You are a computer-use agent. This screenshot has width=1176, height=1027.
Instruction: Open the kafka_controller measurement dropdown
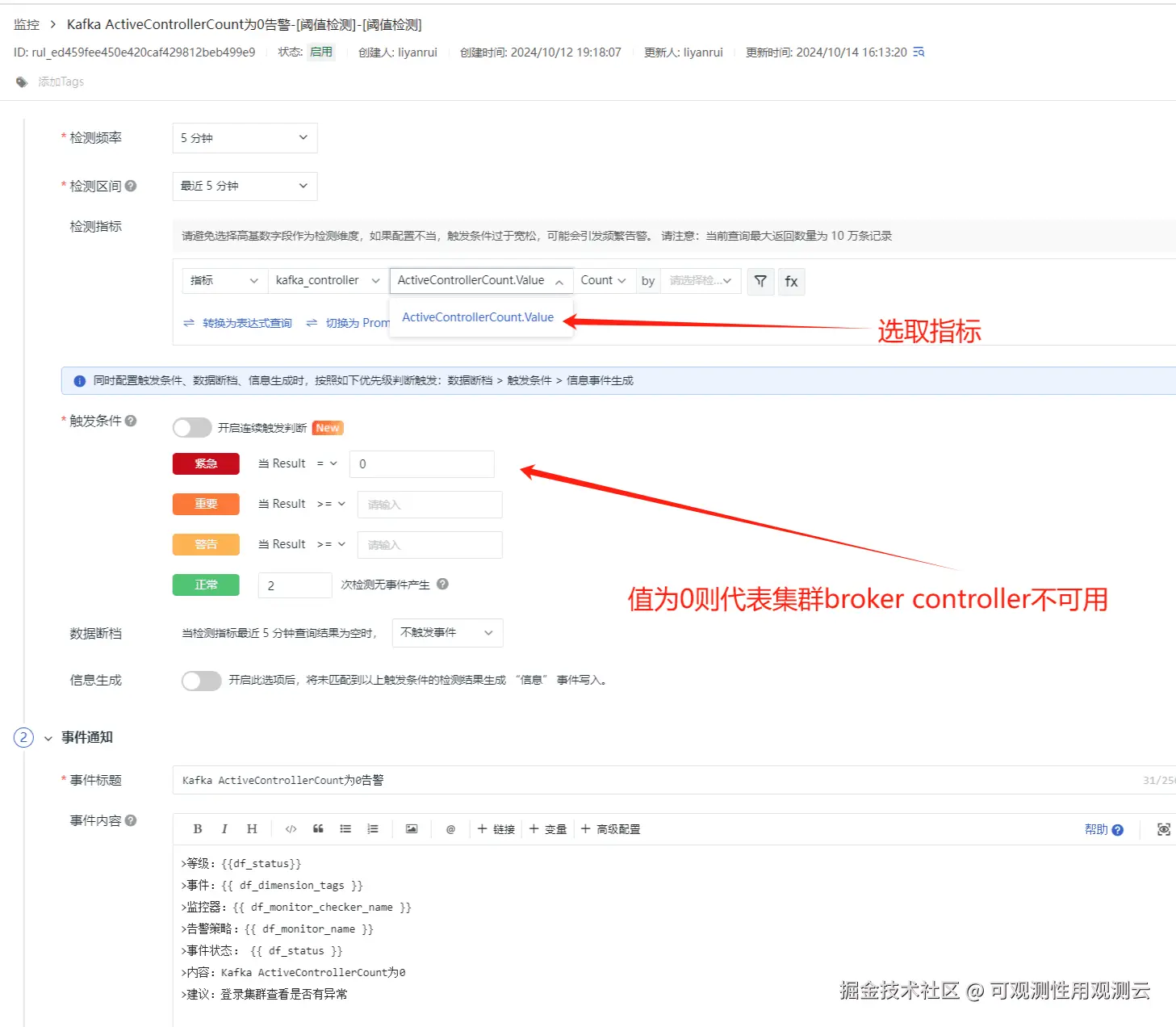tap(328, 281)
